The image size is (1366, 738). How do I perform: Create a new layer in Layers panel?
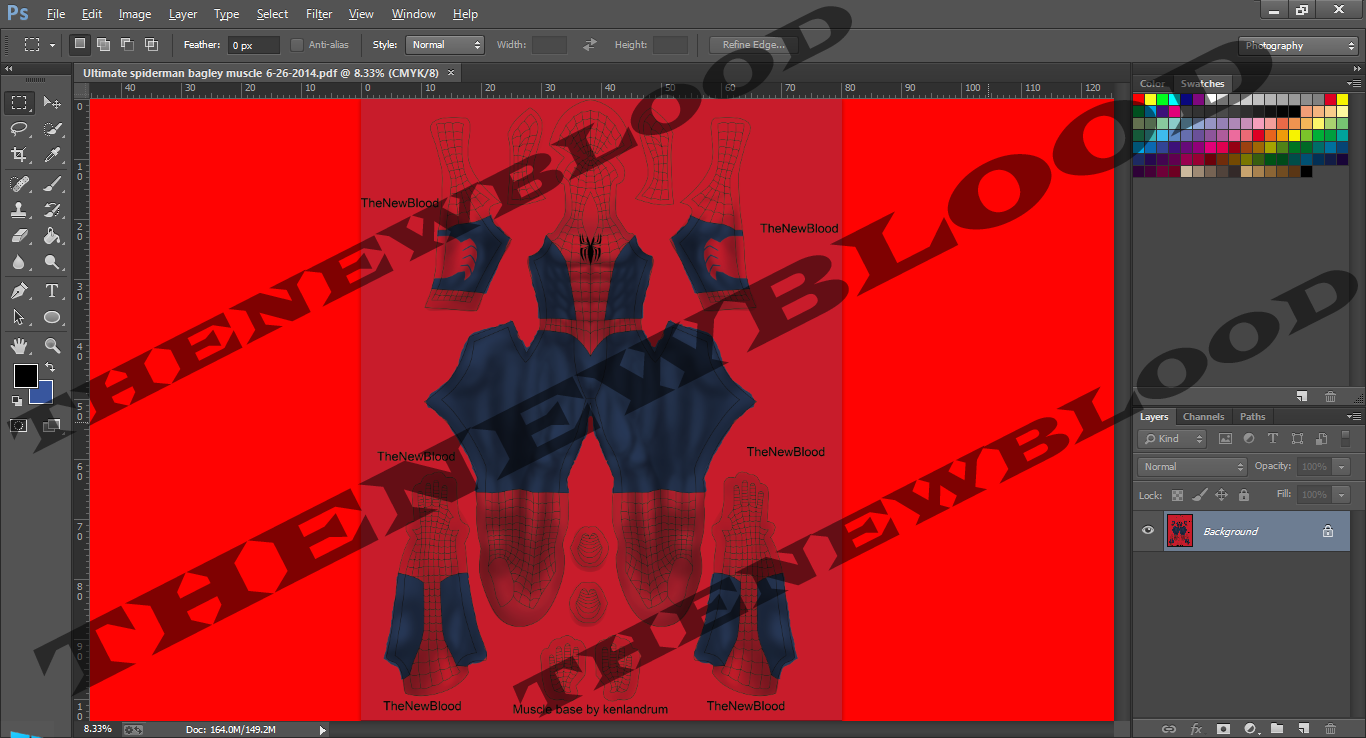click(x=1304, y=729)
